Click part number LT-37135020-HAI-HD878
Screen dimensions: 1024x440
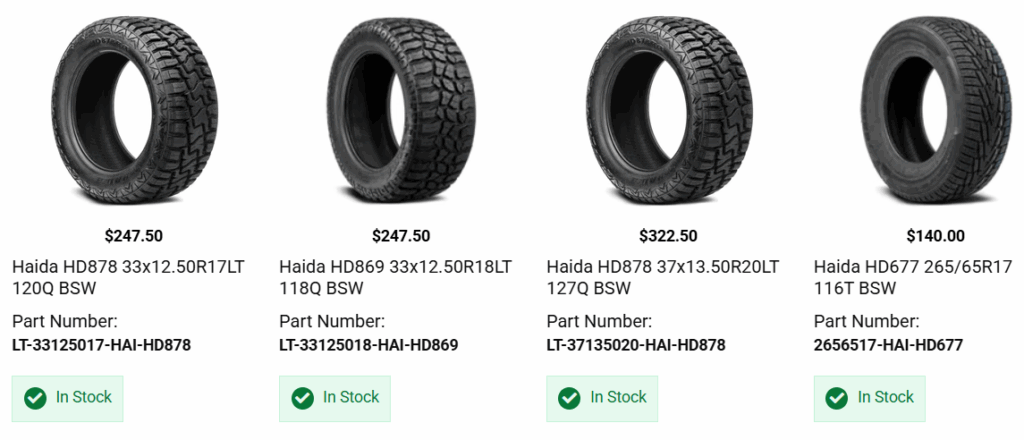click(636, 345)
